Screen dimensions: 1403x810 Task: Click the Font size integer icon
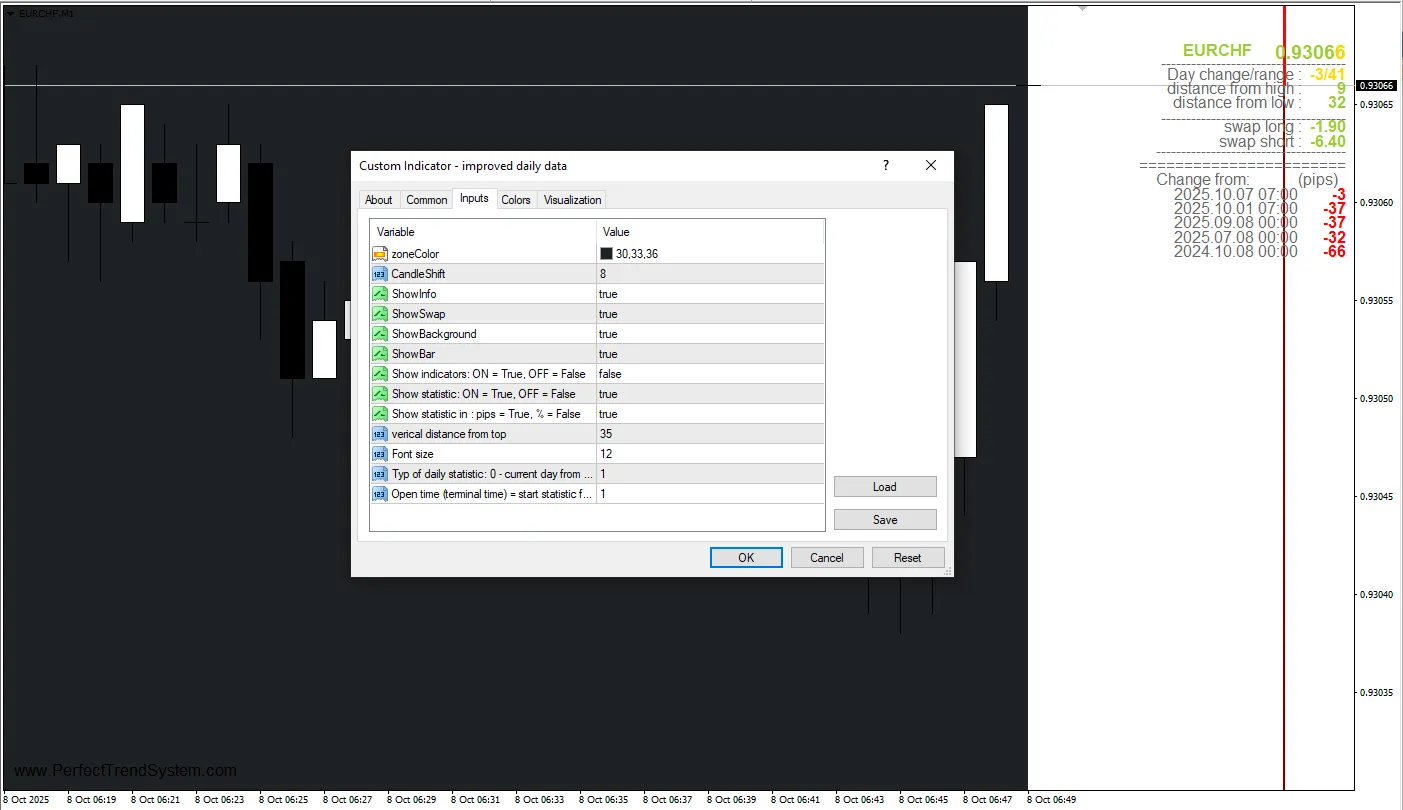(380, 454)
